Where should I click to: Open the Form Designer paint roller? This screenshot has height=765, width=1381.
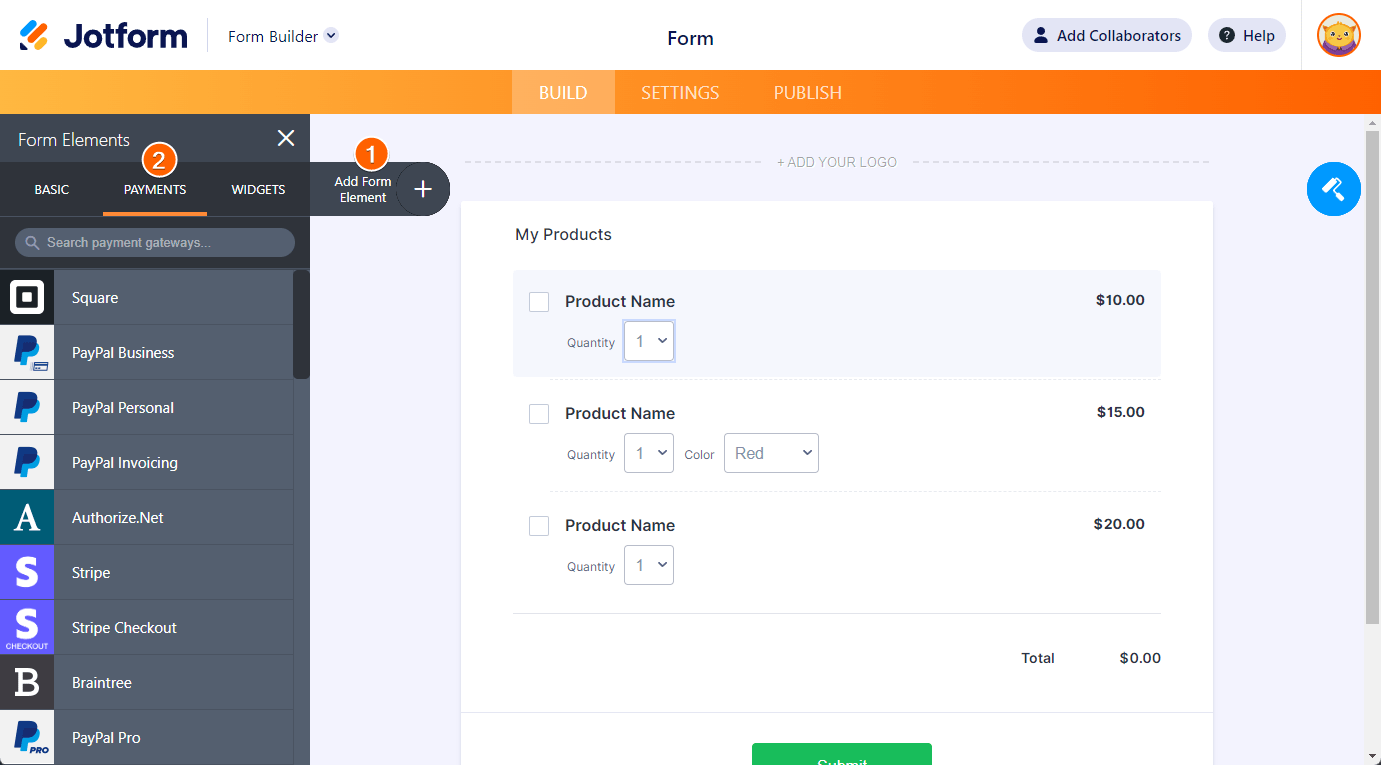click(1333, 189)
